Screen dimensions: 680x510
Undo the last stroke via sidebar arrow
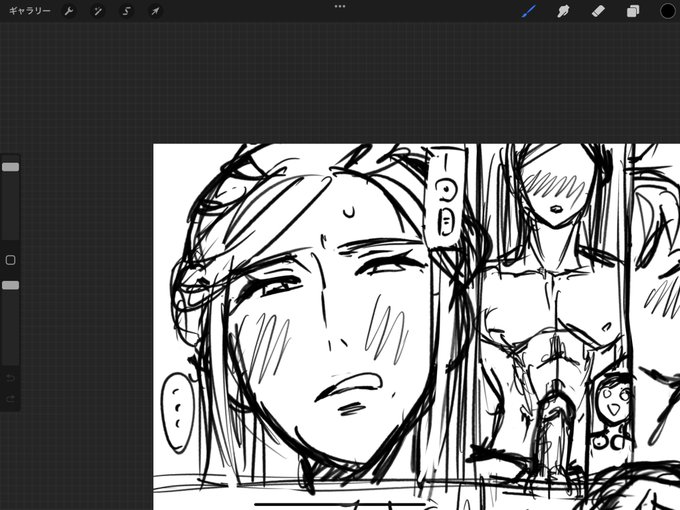[x=10, y=378]
